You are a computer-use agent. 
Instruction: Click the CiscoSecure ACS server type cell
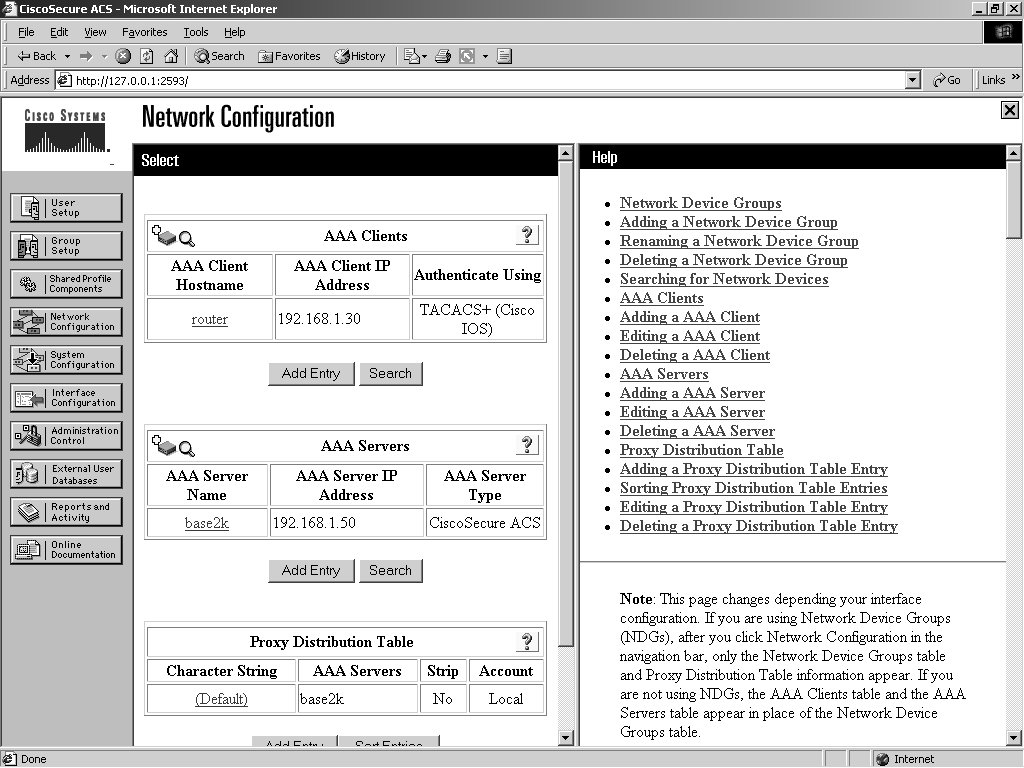(x=485, y=523)
